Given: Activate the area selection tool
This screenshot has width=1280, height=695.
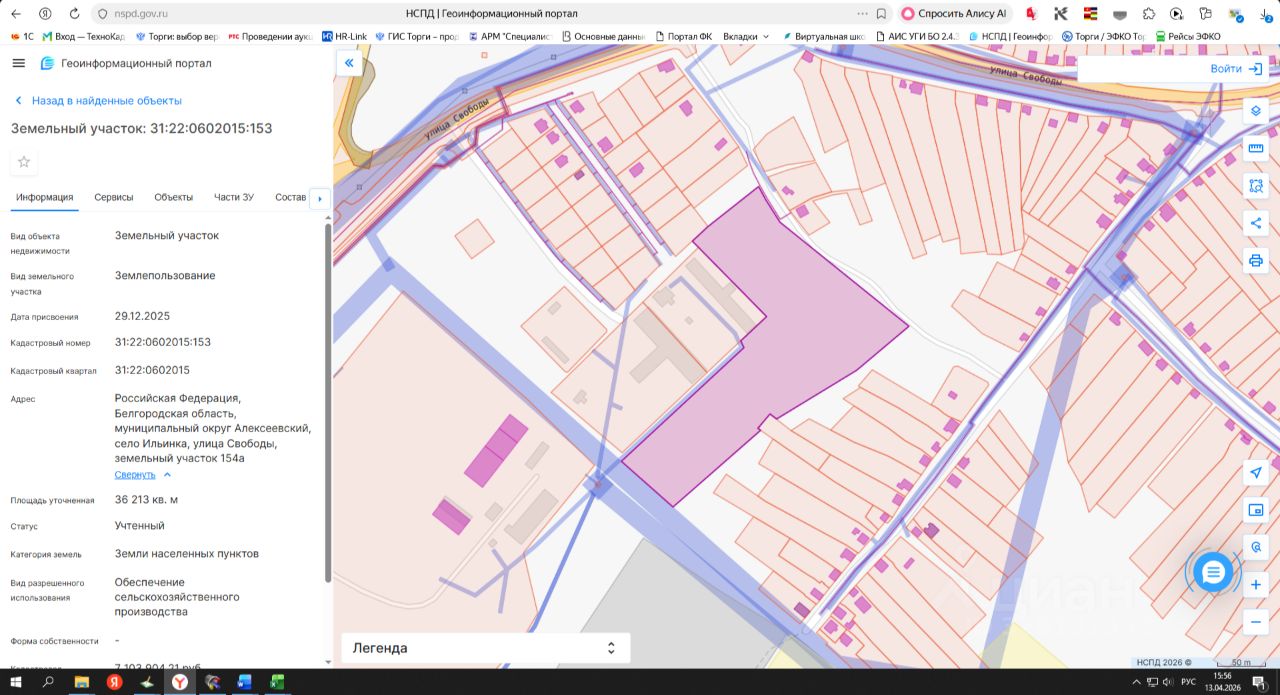Looking at the screenshot, I should point(1256,186).
